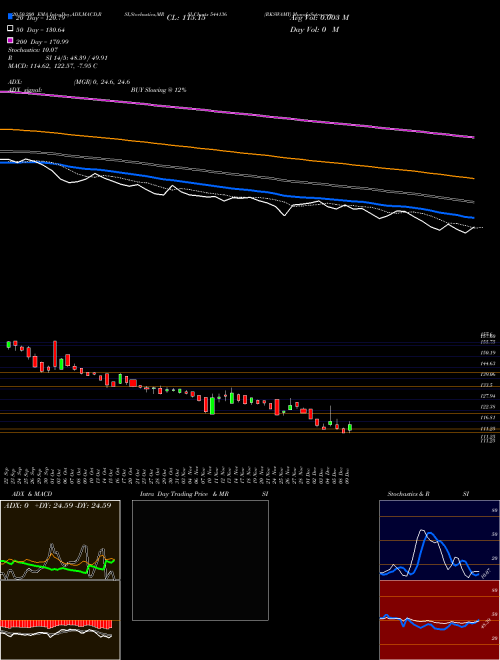
Task: Open the ADX line chart thumbnail
Action: pos(60,540)
